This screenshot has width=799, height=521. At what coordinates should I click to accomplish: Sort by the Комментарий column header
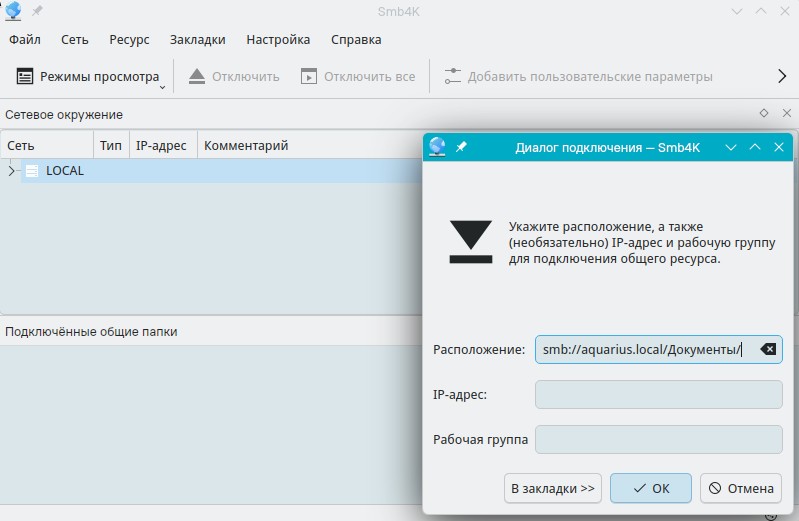coord(310,146)
